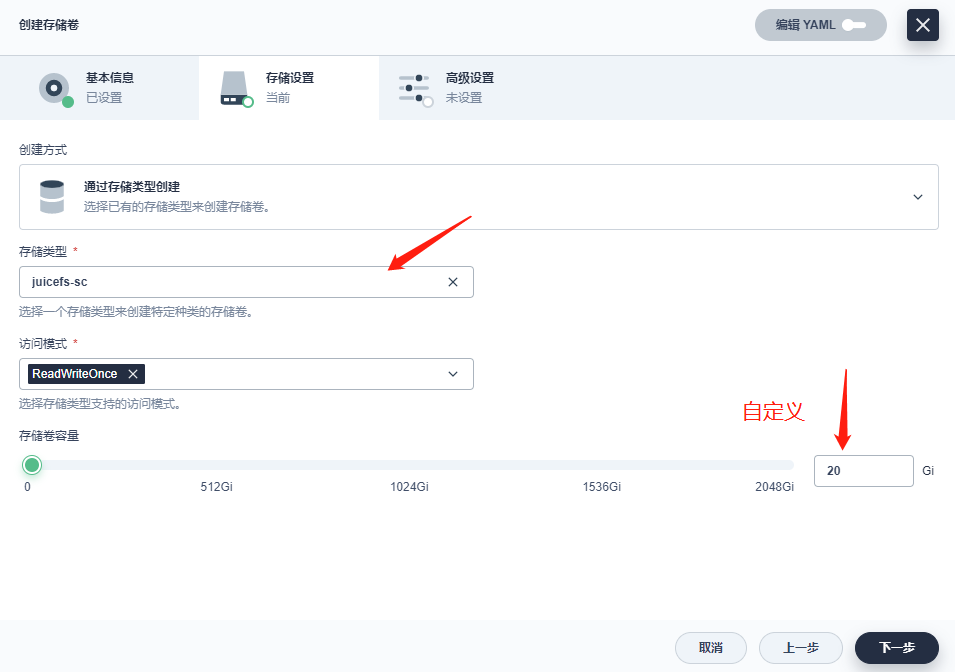This screenshot has width=955, height=672.
Task: Open the 高级设置 step tab
Action: coord(469,88)
